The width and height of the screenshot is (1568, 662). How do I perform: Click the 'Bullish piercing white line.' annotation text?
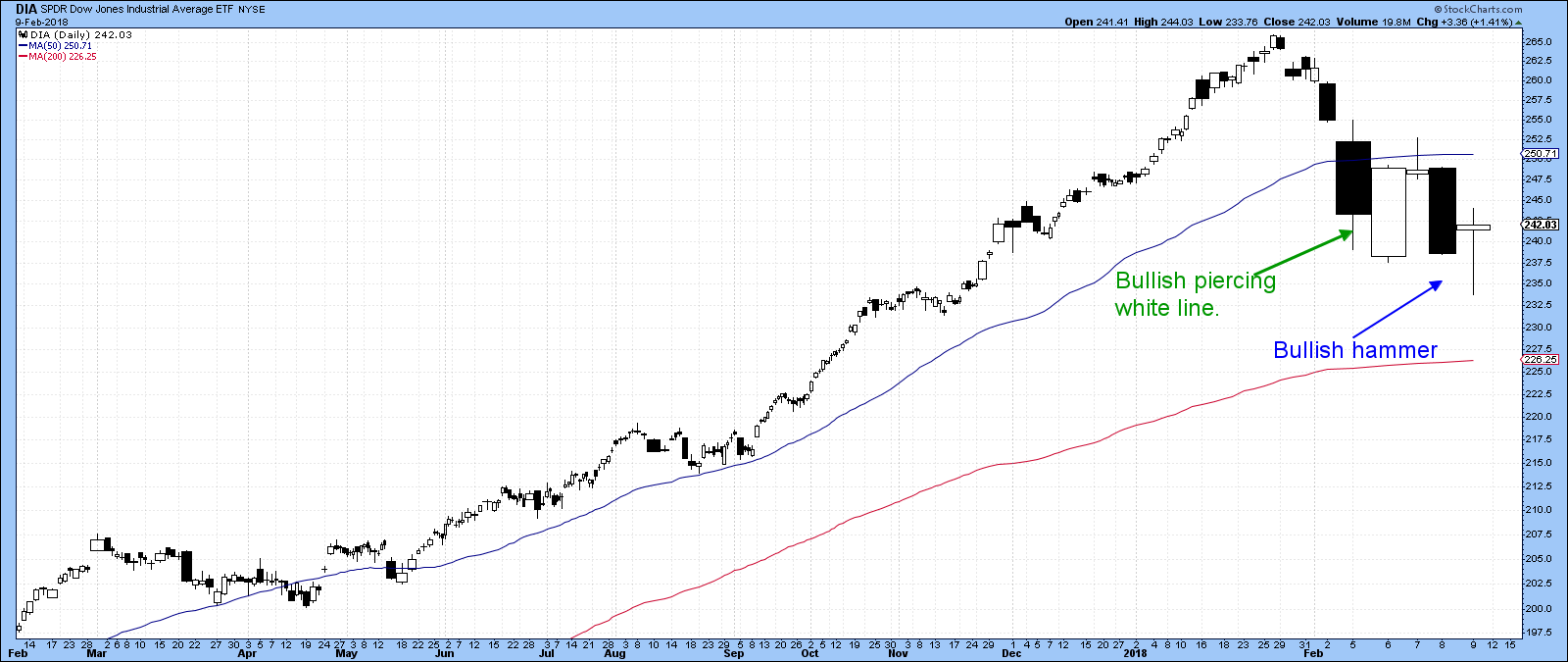click(1196, 294)
